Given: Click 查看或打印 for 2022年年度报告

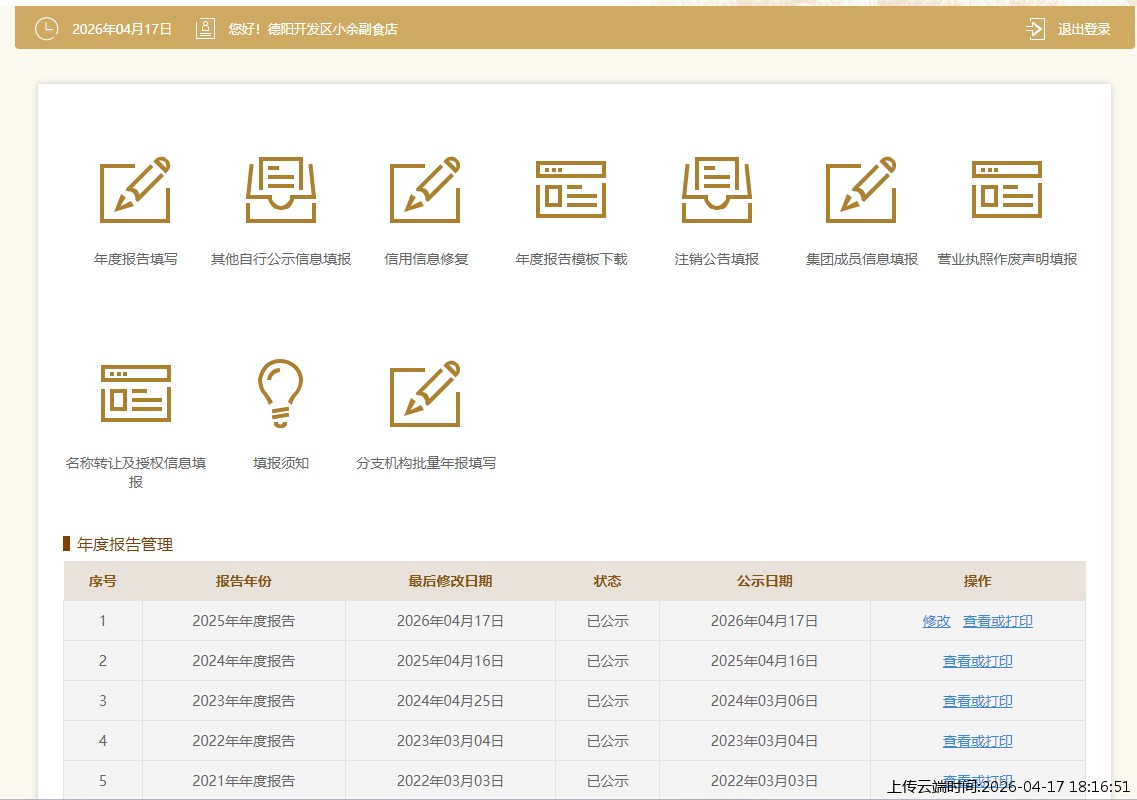Looking at the screenshot, I should click(977, 741).
